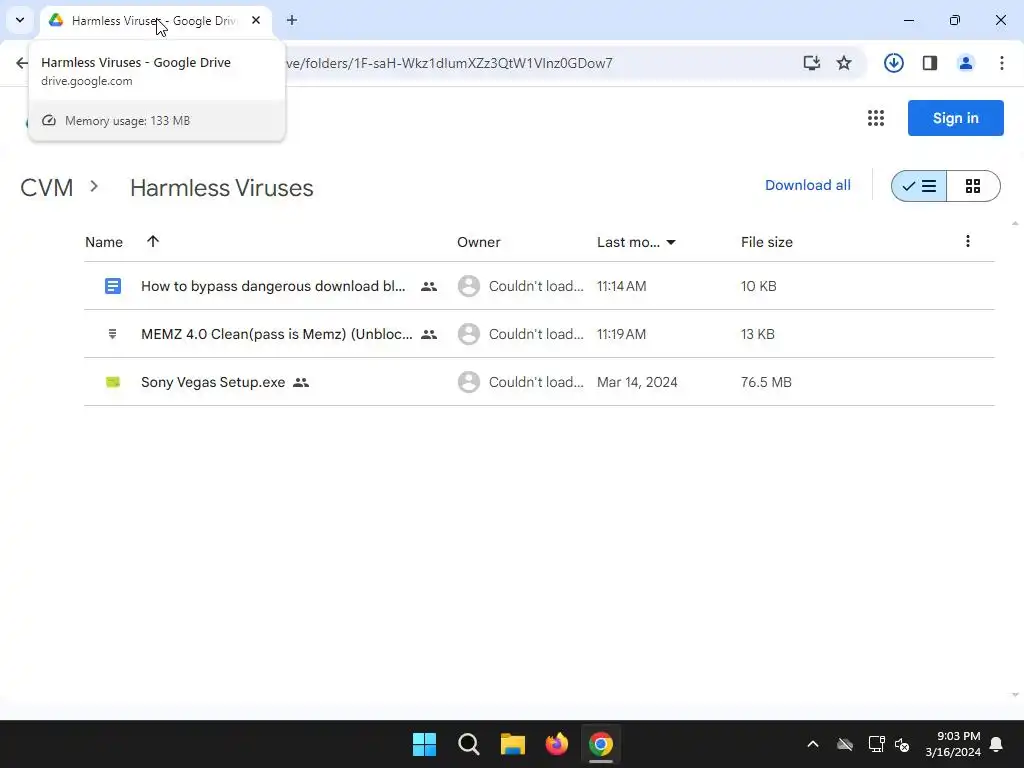Click Mar 14, 2024 modified date
The image size is (1024, 768).
pyautogui.click(x=637, y=382)
